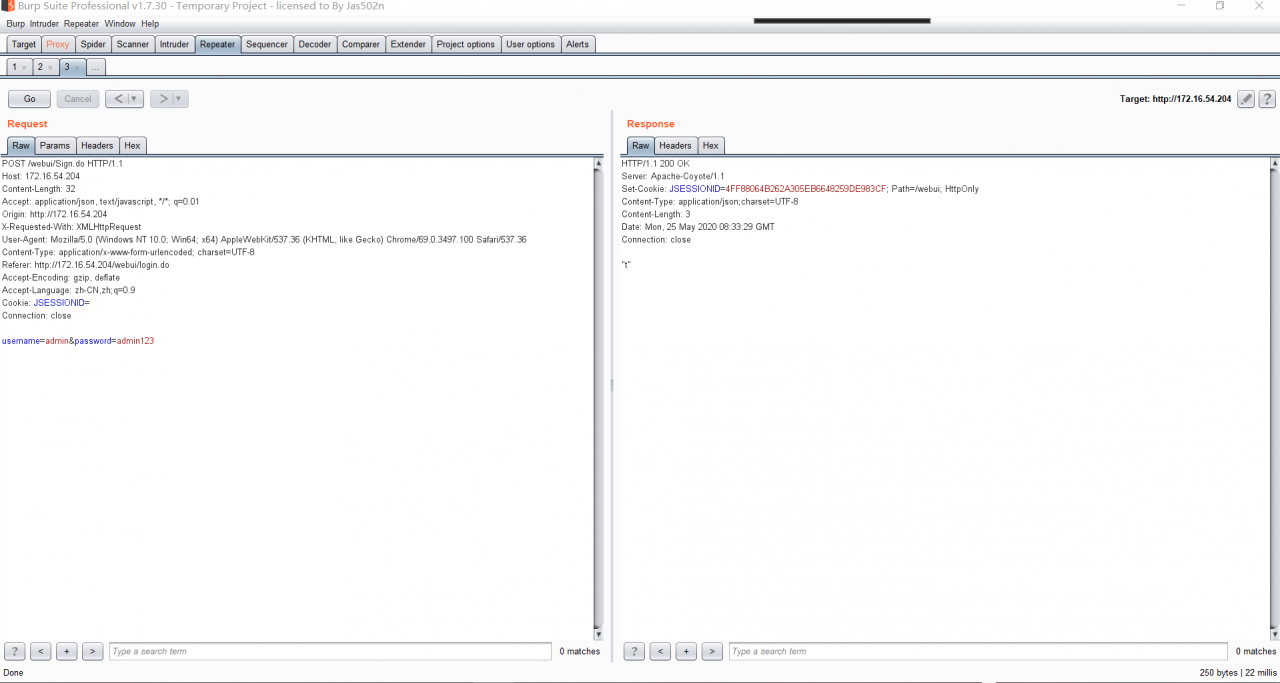
Task: Switch to the Comparer tab
Action: pos(361,44)
